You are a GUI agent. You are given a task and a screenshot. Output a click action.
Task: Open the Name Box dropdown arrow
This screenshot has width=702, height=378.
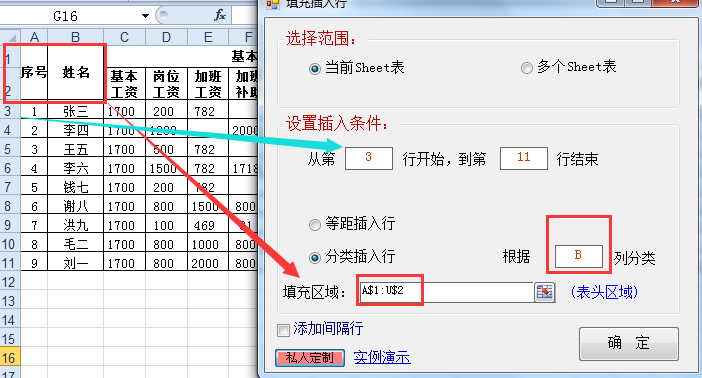click(145, 16)
